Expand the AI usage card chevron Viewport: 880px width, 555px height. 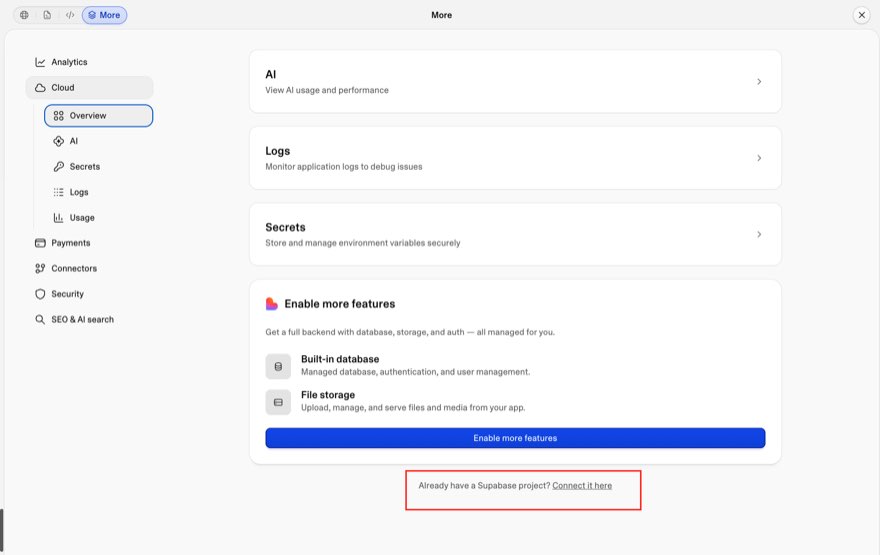pyautogui.click(x=759, y=82)
